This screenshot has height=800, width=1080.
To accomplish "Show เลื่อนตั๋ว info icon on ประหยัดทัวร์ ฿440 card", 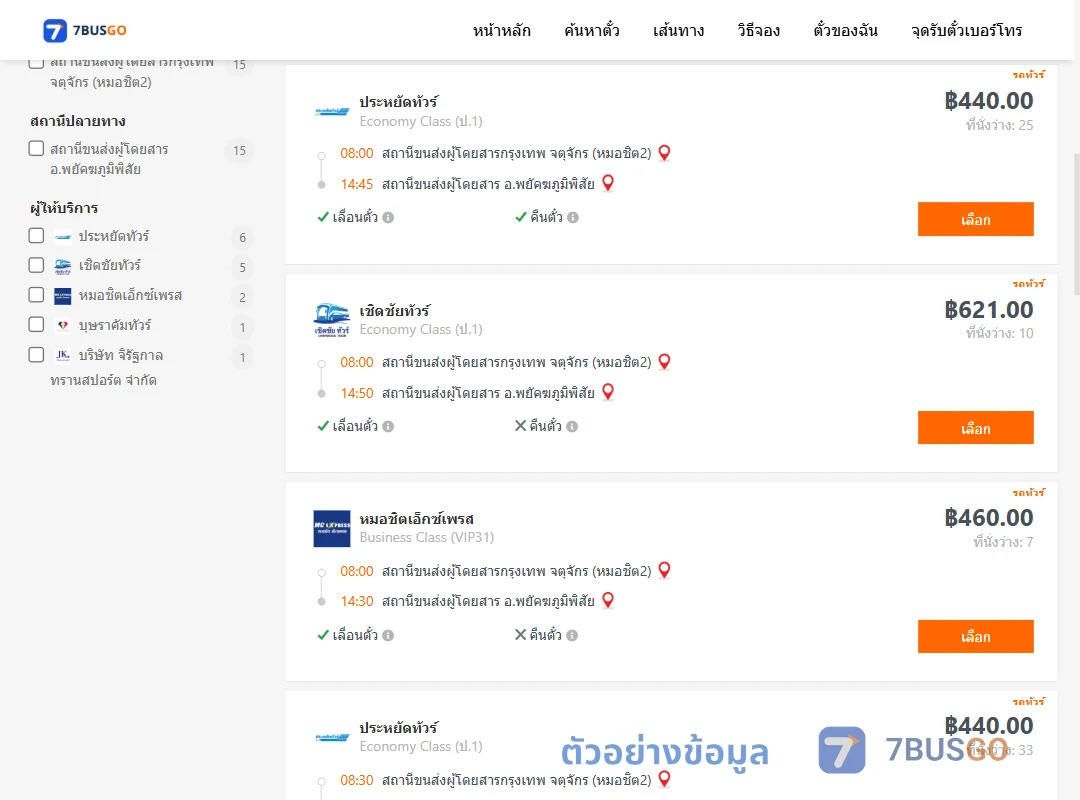I will click(x=388, y=218).
